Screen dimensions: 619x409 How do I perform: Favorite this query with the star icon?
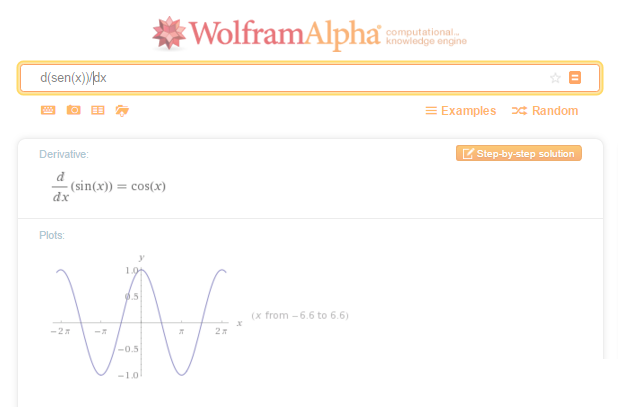[555, 78]
